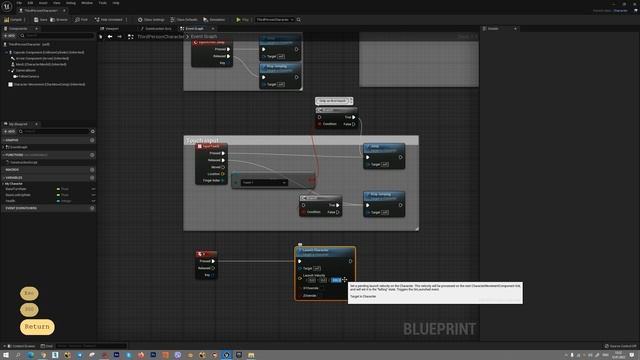Open the Touch 1 finger index dropdown
Image resolution: width=640 pixels, height=360 pixels.
264,182
